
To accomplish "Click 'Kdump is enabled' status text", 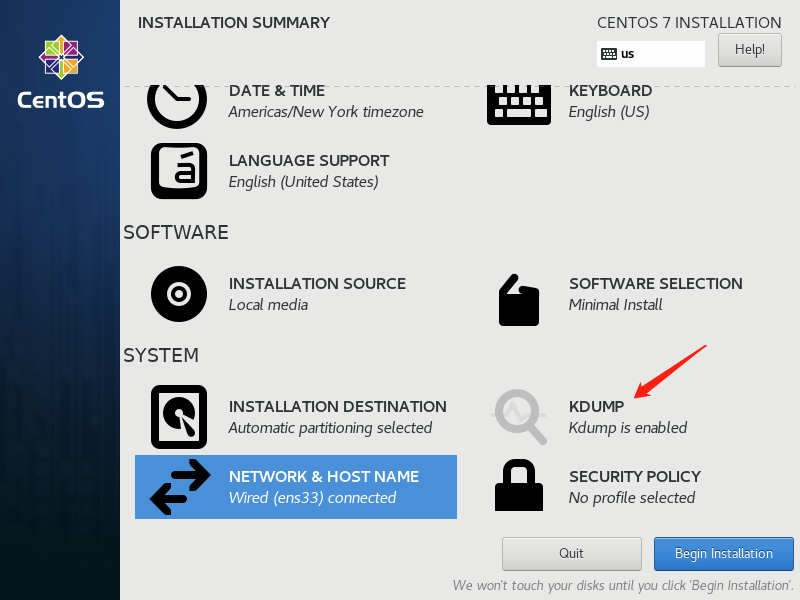I will (x=628, y=428).
